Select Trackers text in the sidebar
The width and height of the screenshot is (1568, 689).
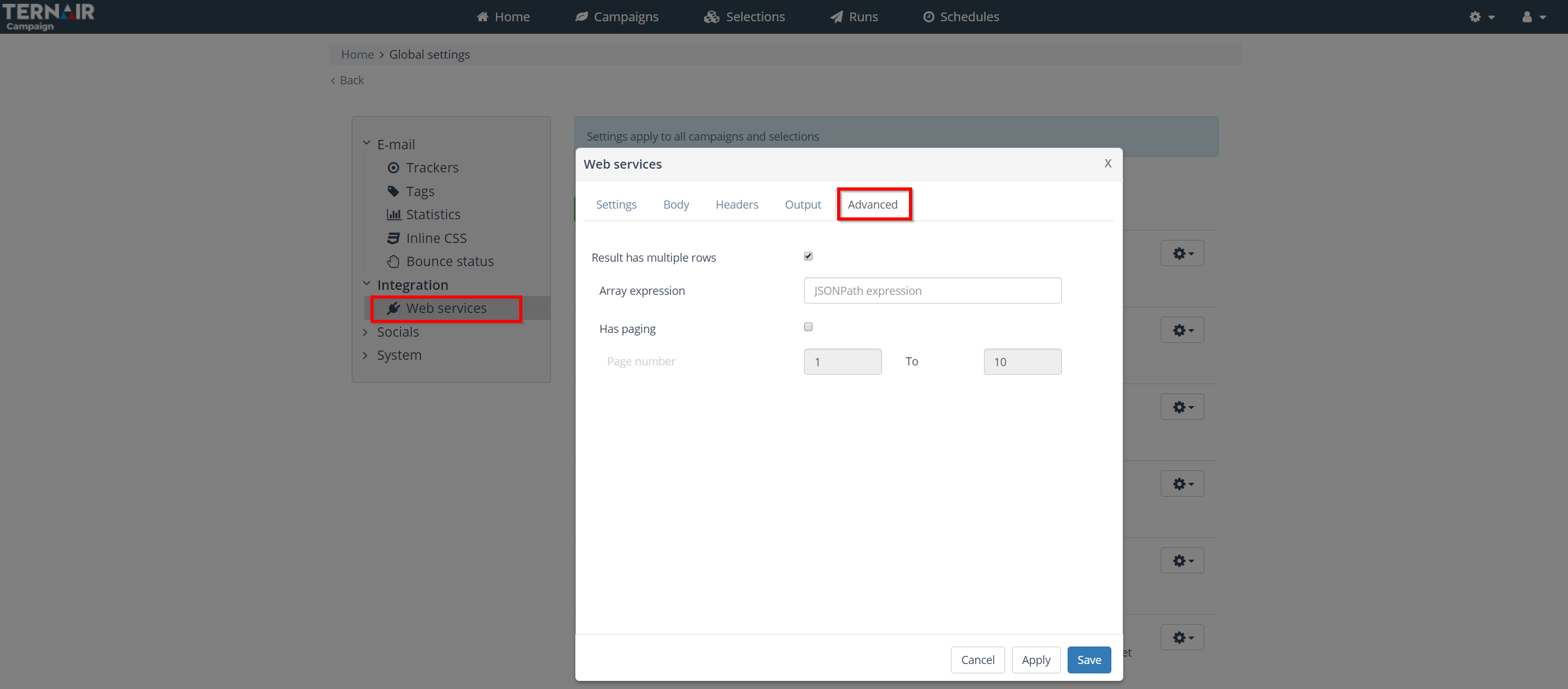click(x=432, y=167)
